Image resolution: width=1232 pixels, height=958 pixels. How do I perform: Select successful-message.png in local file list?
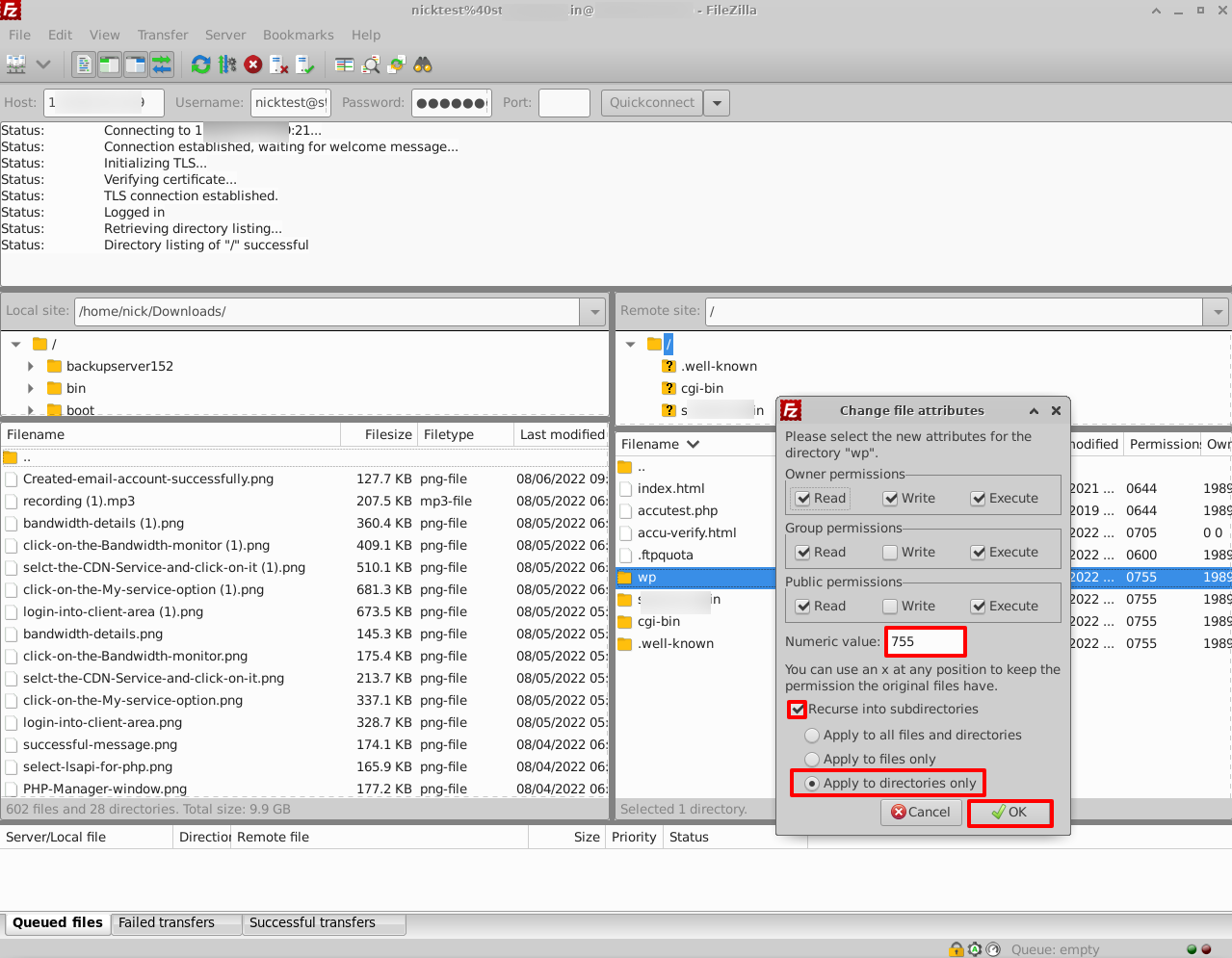click(100, 745)
